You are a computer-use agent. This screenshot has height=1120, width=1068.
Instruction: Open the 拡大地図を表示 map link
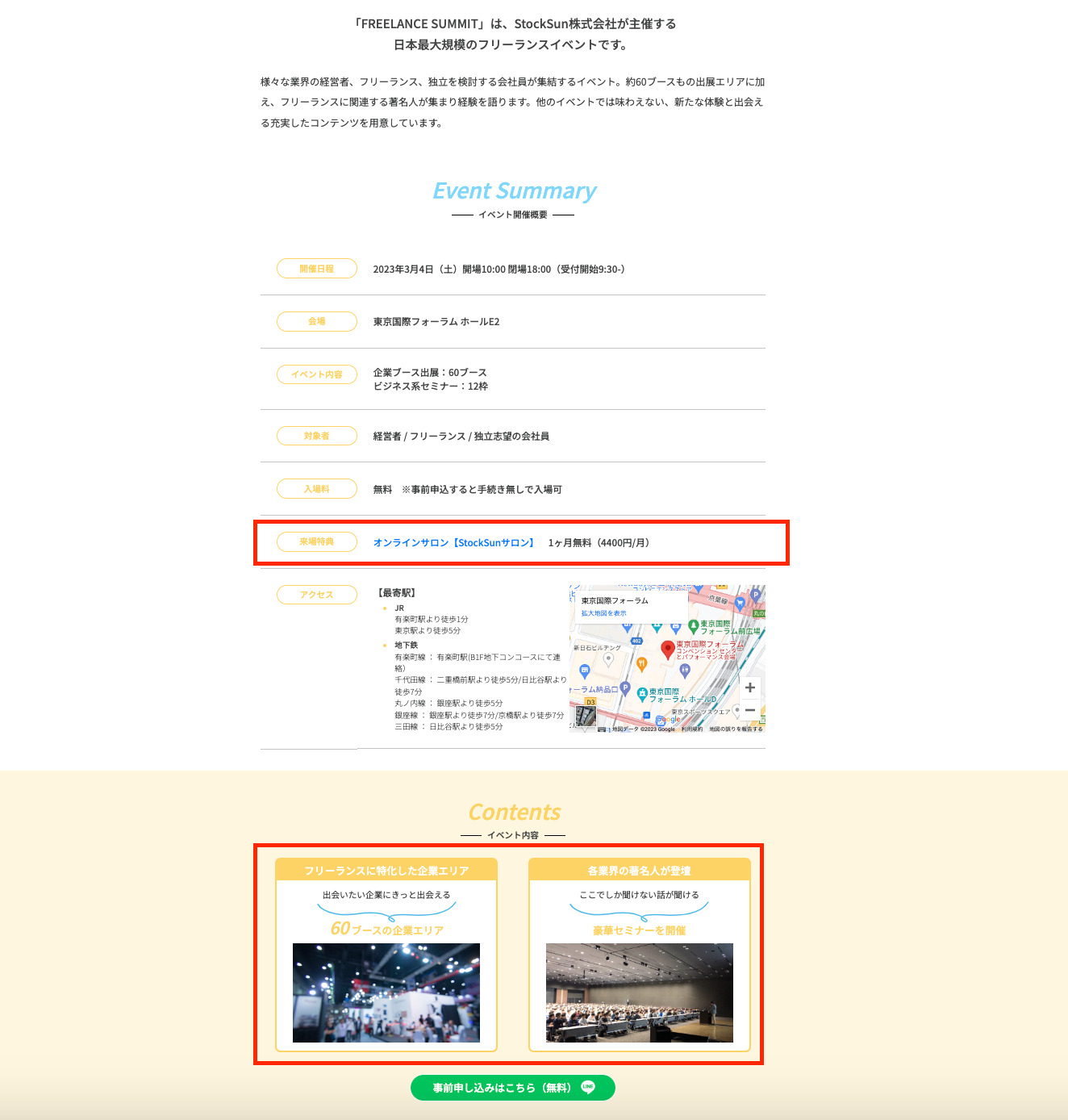click(604, 612)
